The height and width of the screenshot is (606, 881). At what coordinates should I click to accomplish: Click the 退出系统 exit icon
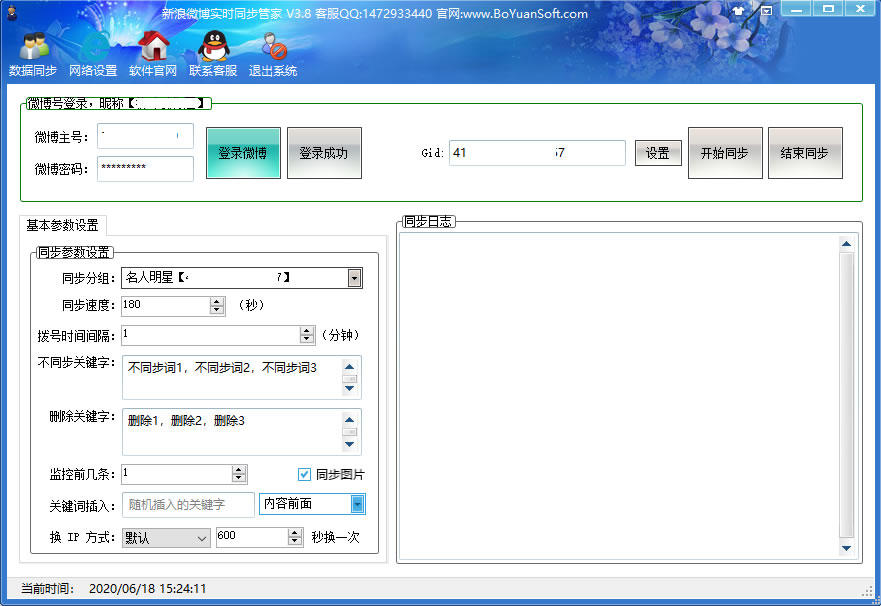273,54
